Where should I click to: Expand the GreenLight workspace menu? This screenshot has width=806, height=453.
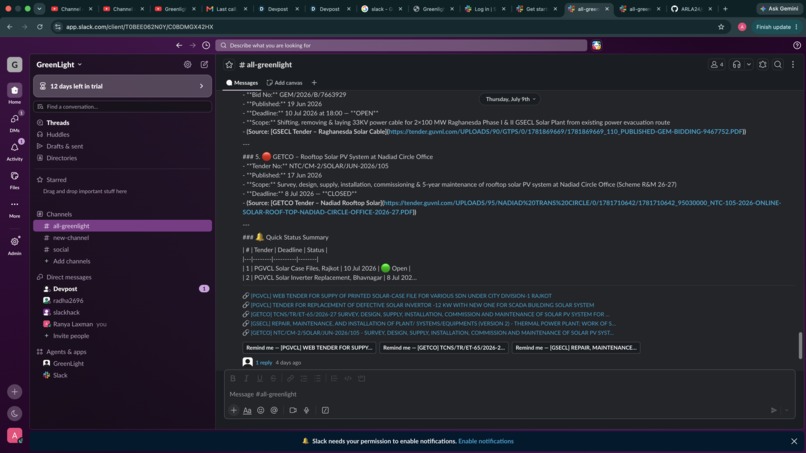point(59,64)
